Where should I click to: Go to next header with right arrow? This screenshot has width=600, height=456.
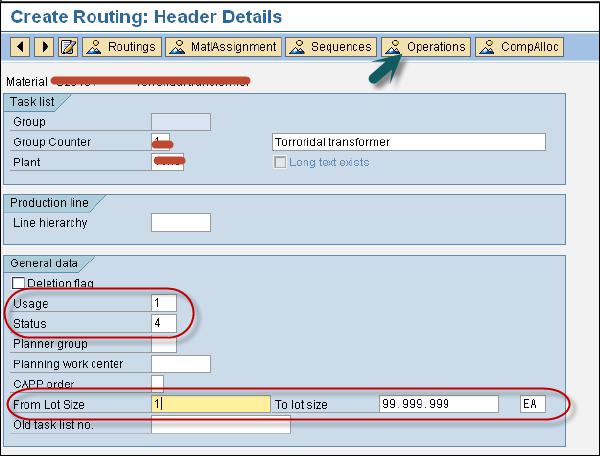tap(44, 47)
